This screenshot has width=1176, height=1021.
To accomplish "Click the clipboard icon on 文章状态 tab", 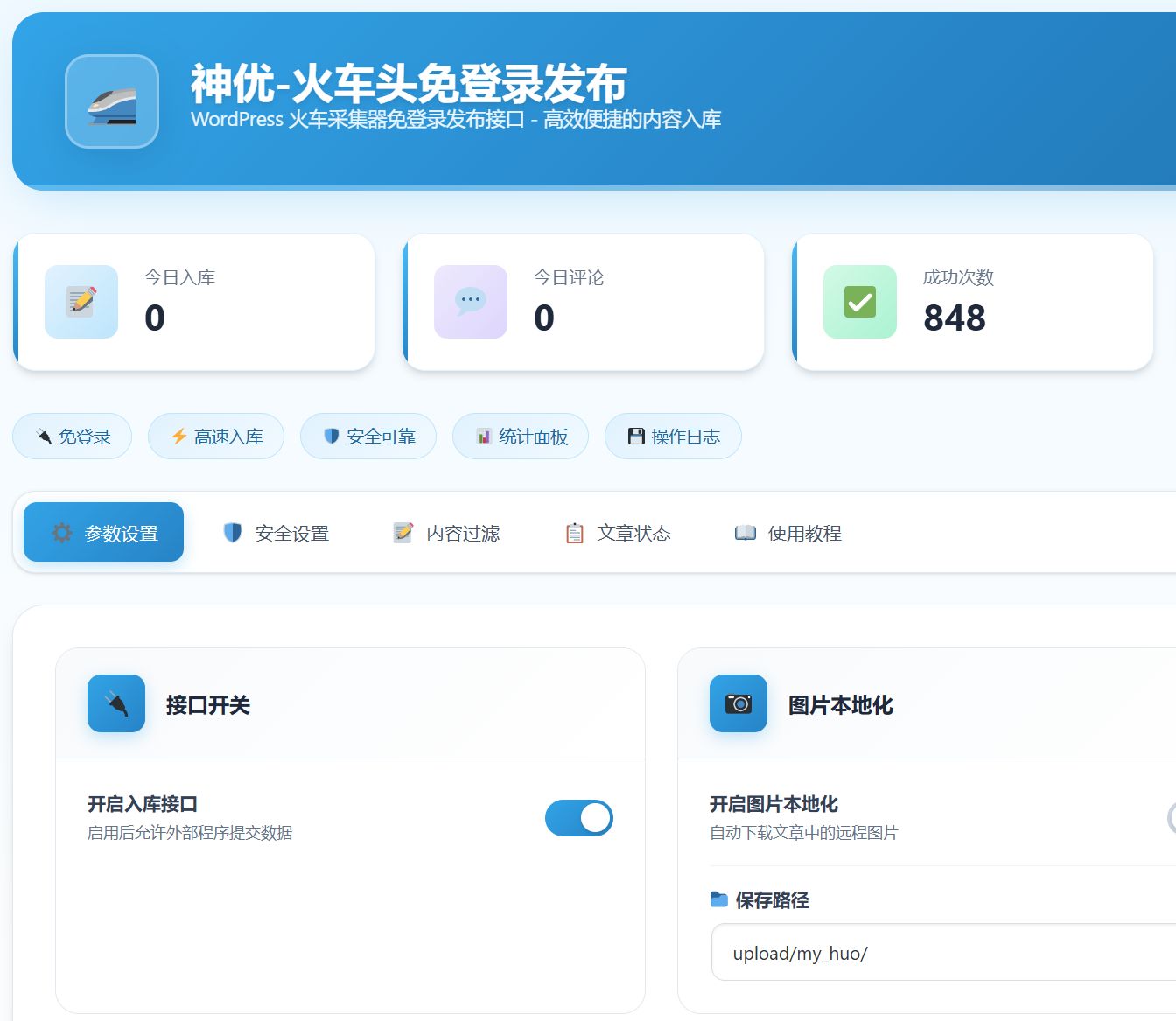I will click(574, 533).
